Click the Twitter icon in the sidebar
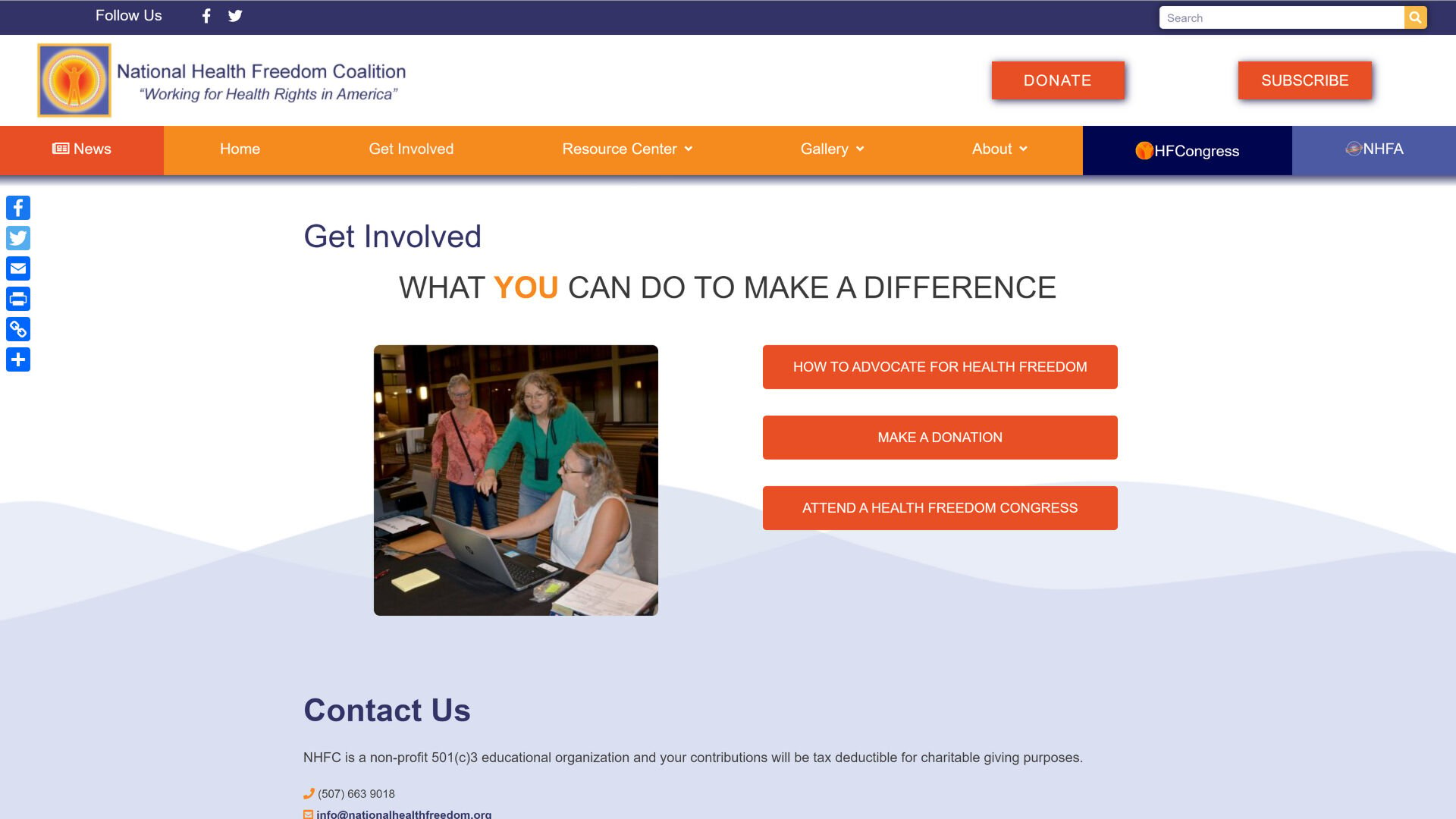Screen dimensions: 1456x819 pyautogui.click(x=17, y=238)
